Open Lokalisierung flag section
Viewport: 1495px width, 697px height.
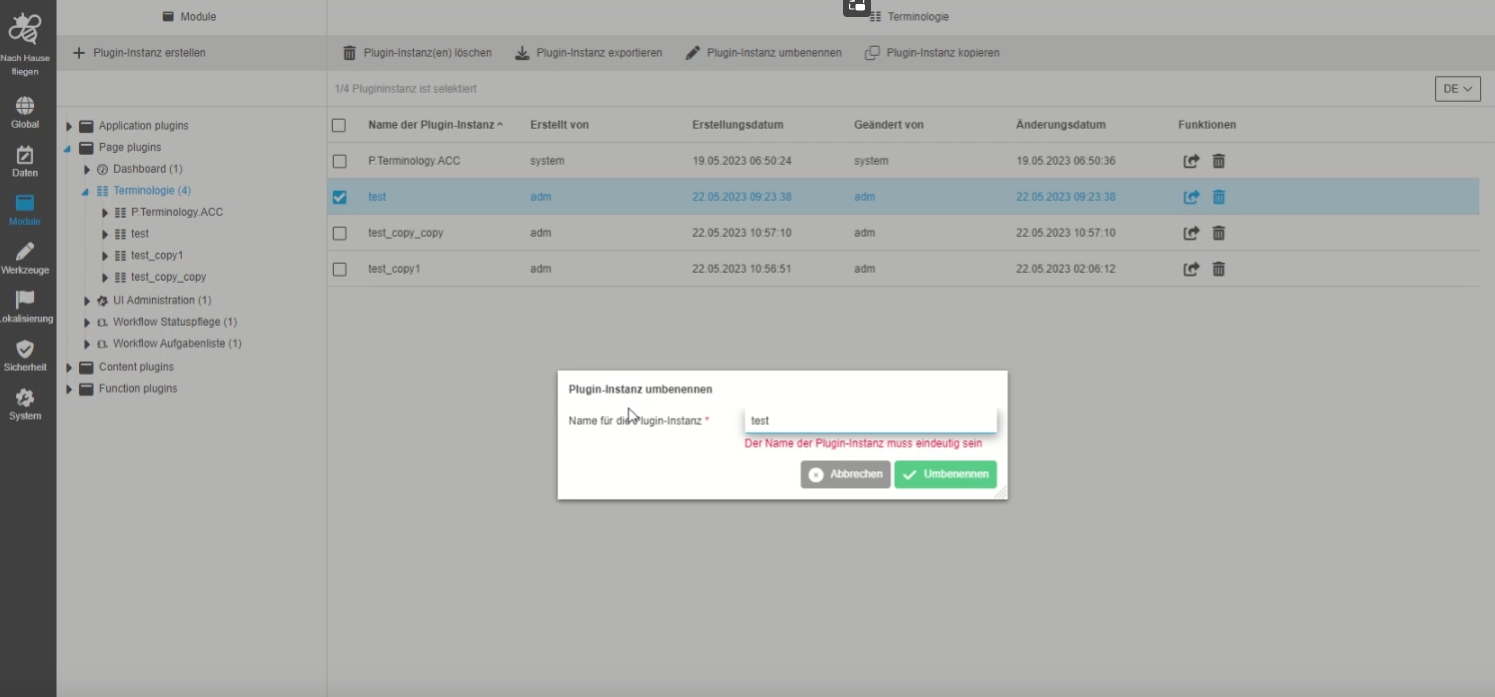pos(25,307)
